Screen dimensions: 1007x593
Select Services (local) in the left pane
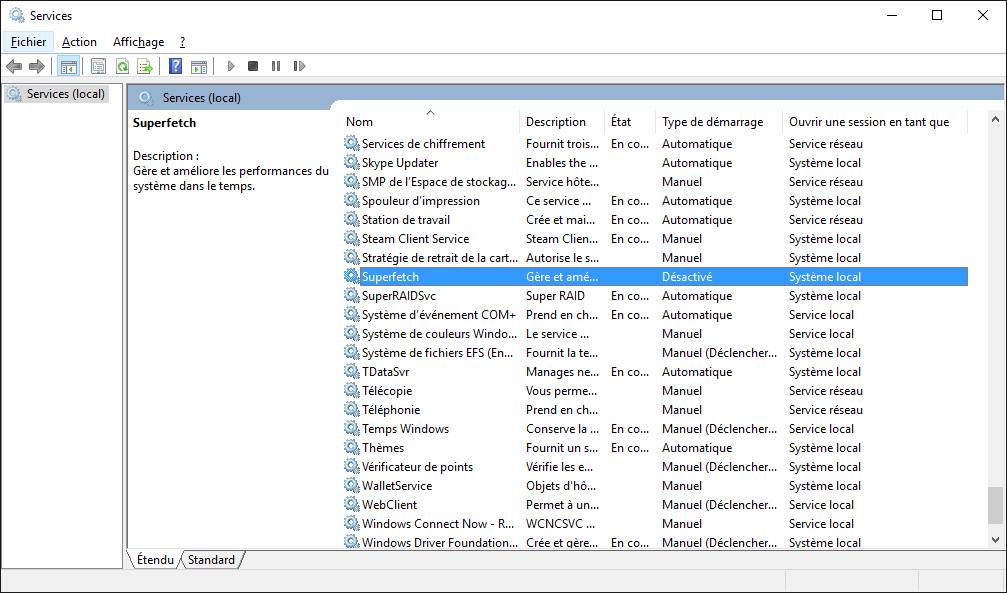tap(64, 93)
